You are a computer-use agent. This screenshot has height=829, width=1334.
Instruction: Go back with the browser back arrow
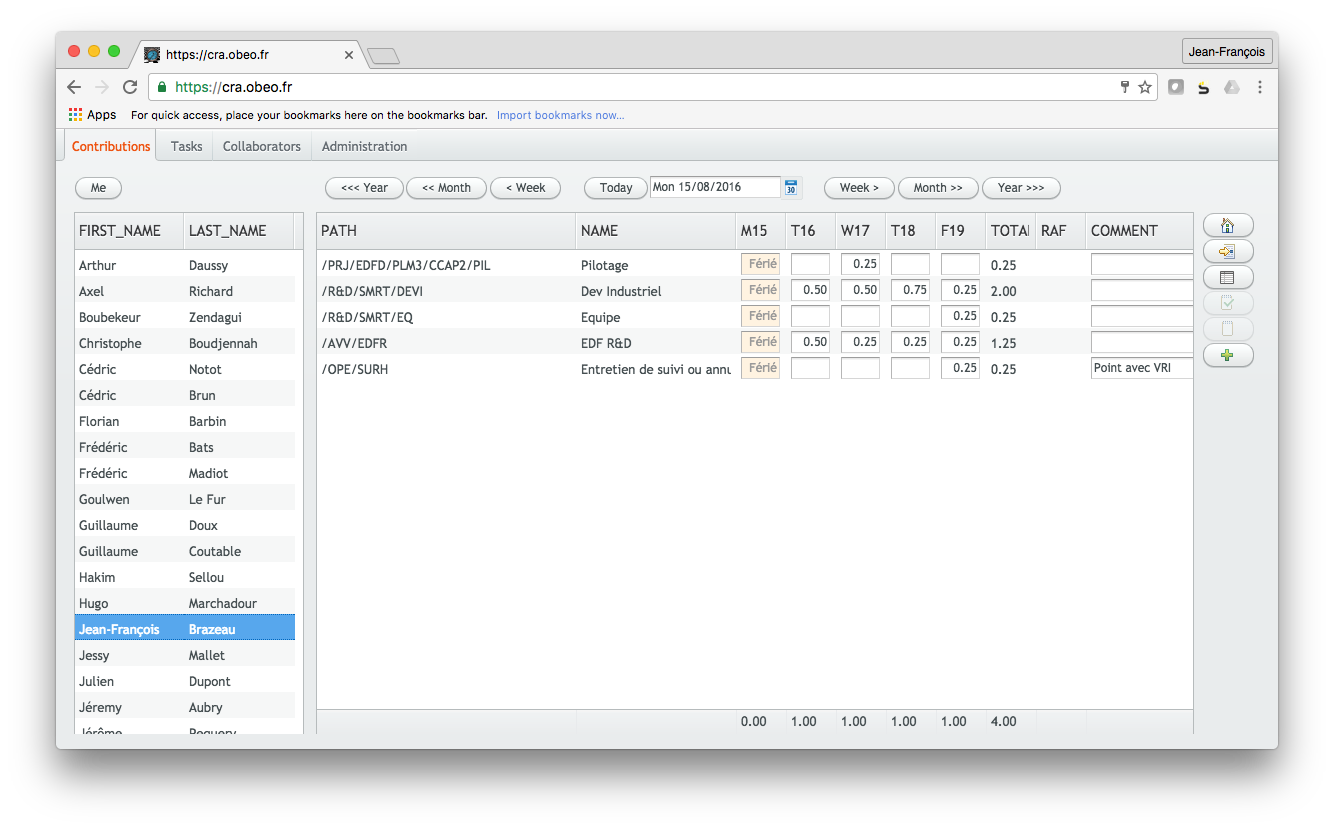click(74, 87)
